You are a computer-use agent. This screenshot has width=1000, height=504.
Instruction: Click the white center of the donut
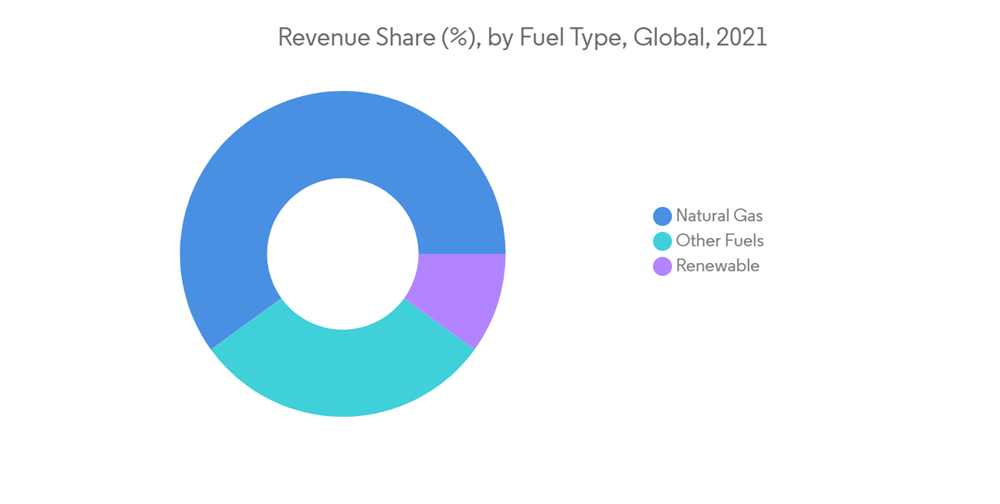coord(343,254)
